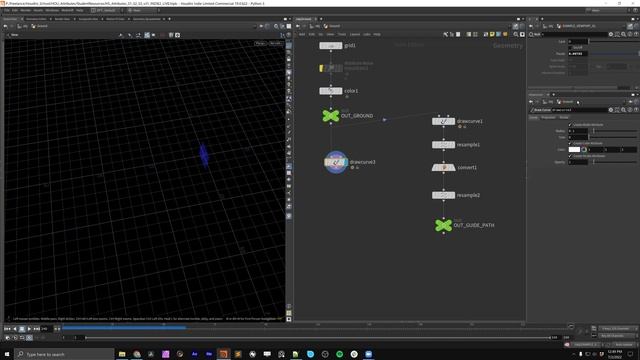This screenshot has width=640, height=360.
Task: Select the OUT_GUIDE_PATH null node
Action: click(443, 225)
